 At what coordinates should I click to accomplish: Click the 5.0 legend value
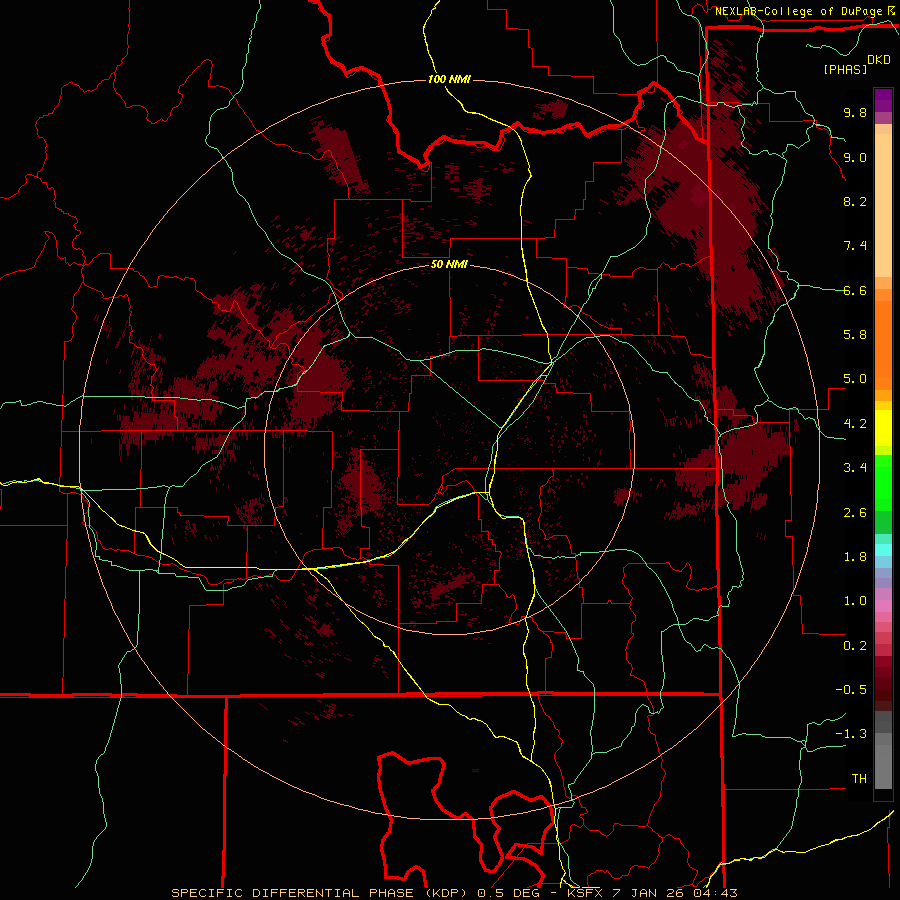(x=855, y=379)
